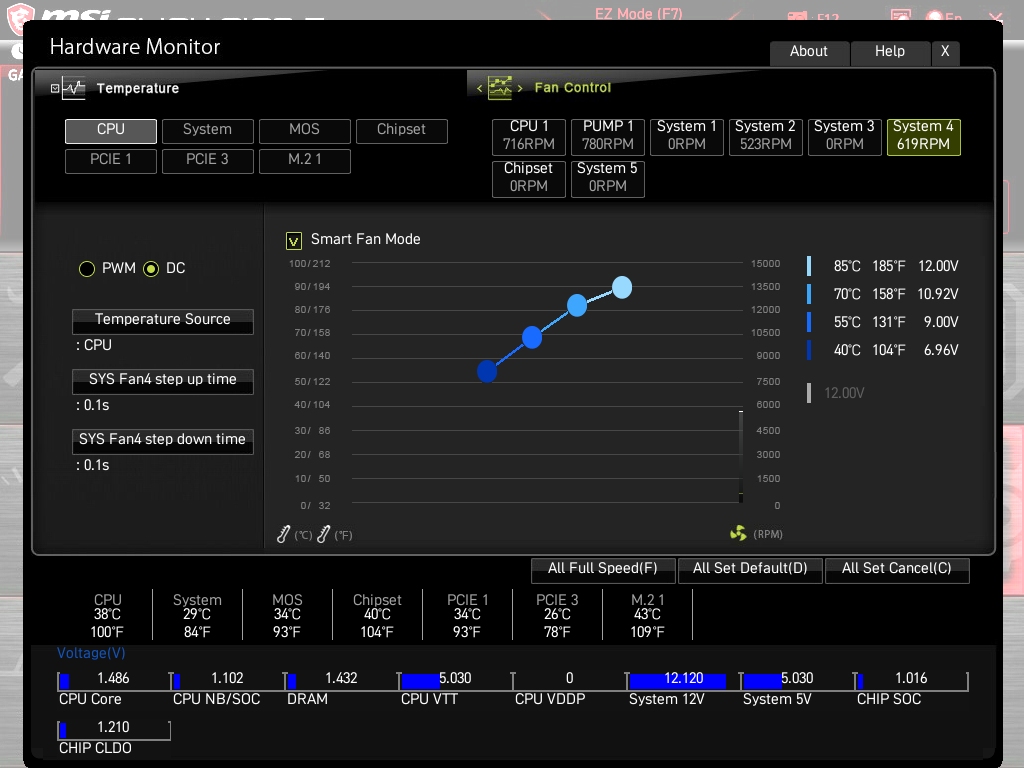The width and height of the screenshot is (1024, 768).
Task: Click the 6.96V value in the 40°C row
Action: [941, 350]
